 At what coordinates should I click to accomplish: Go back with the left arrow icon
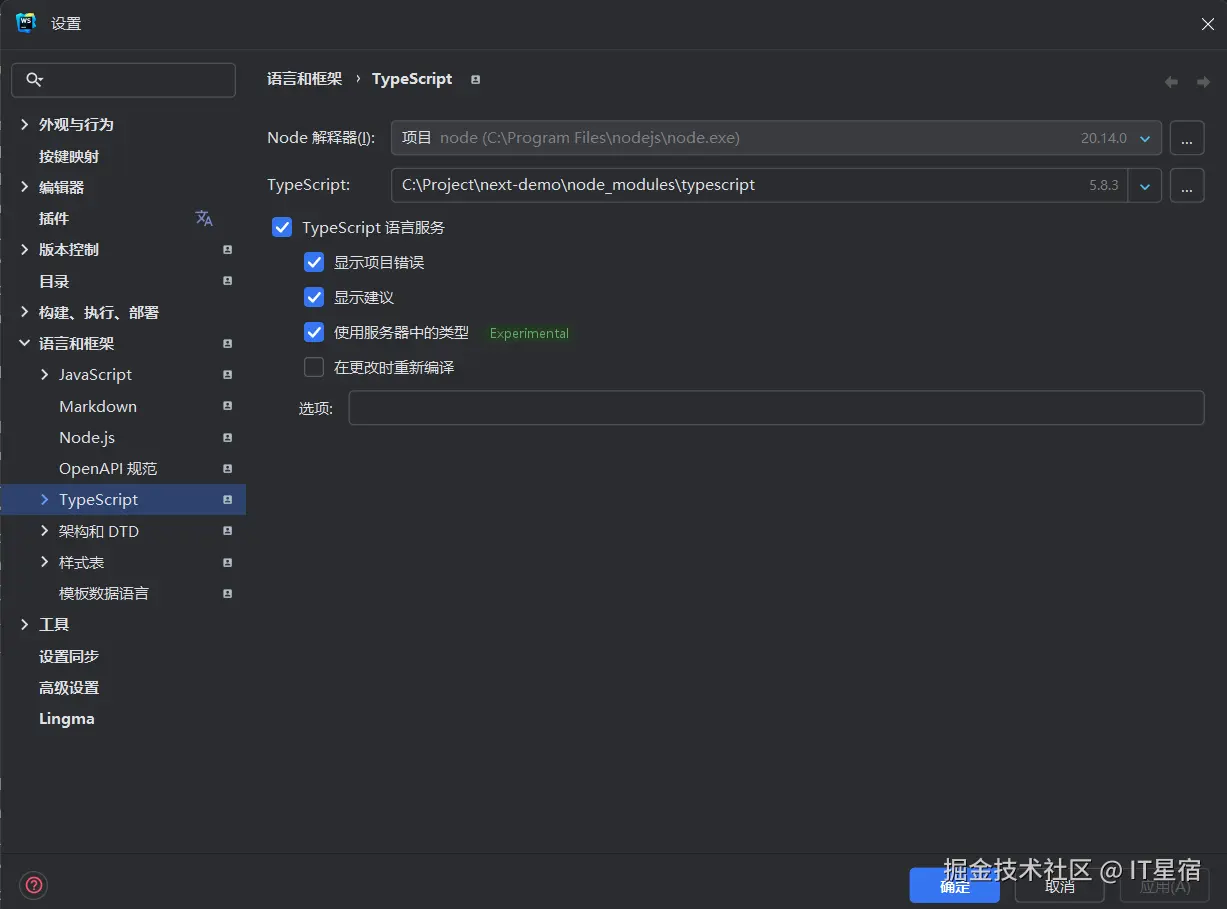pyautogui.click(x=1171, y=82)
